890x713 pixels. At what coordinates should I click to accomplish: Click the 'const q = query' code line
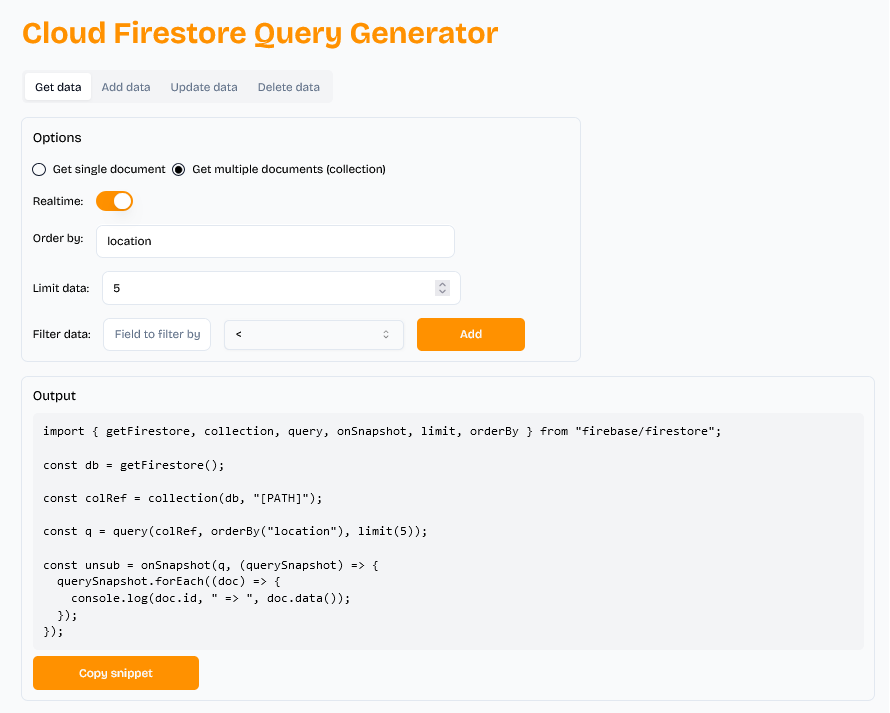tap(235, 531)
